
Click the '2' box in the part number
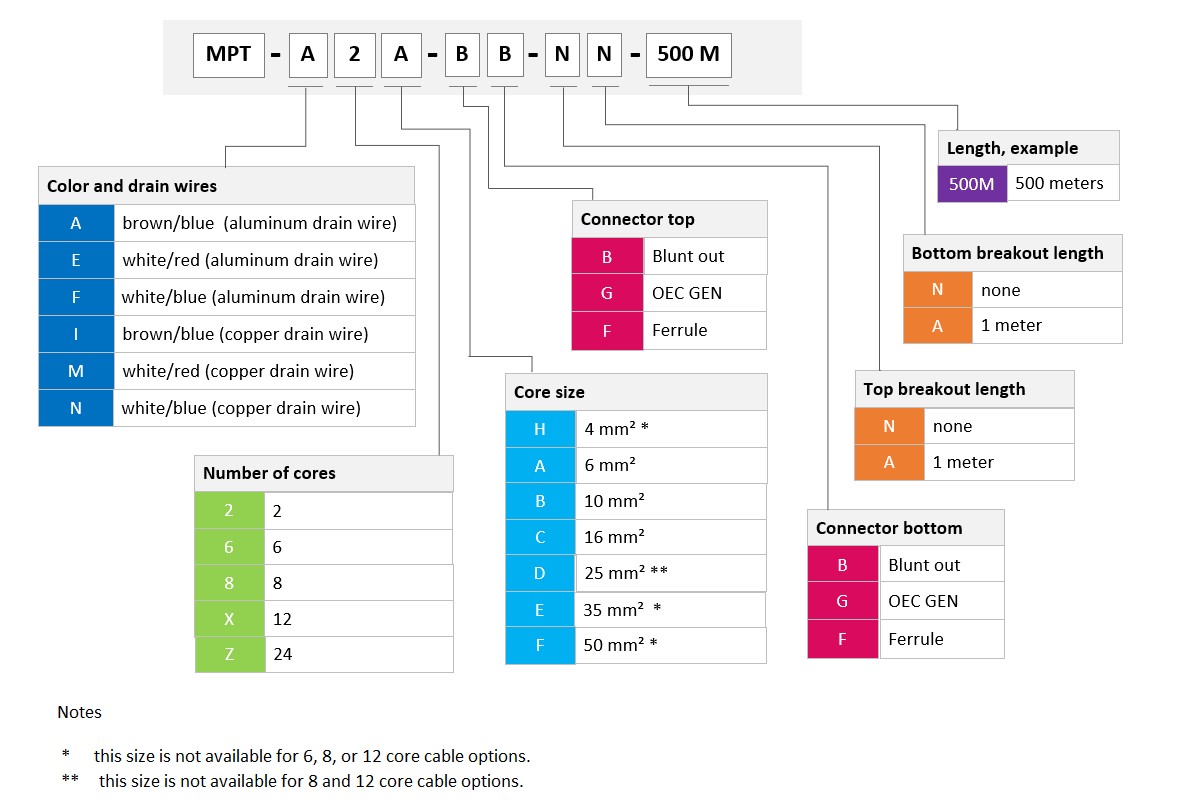[354, 54]
